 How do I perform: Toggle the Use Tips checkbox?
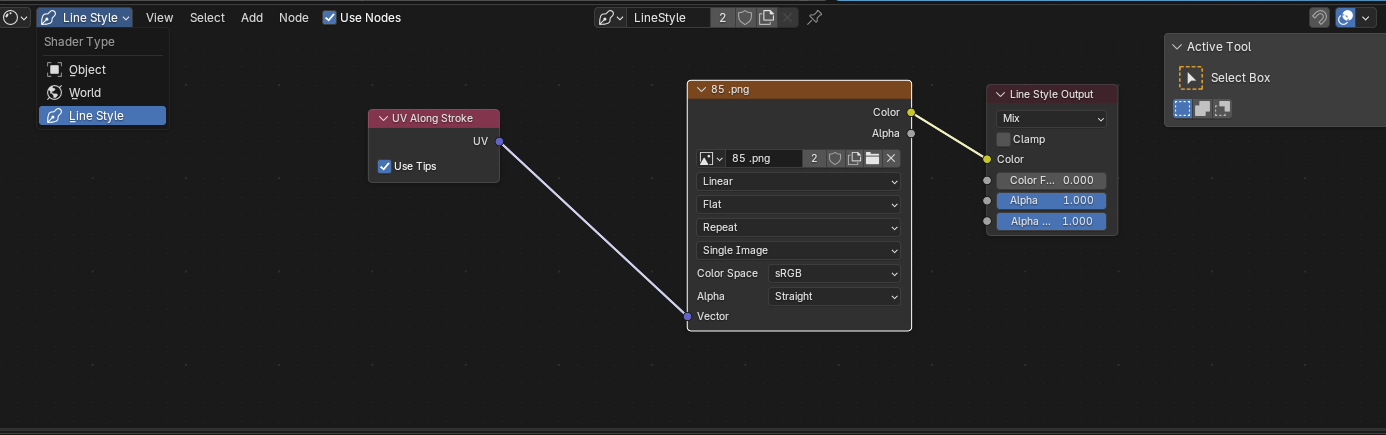pyautogui.click(x=384, y=166)
